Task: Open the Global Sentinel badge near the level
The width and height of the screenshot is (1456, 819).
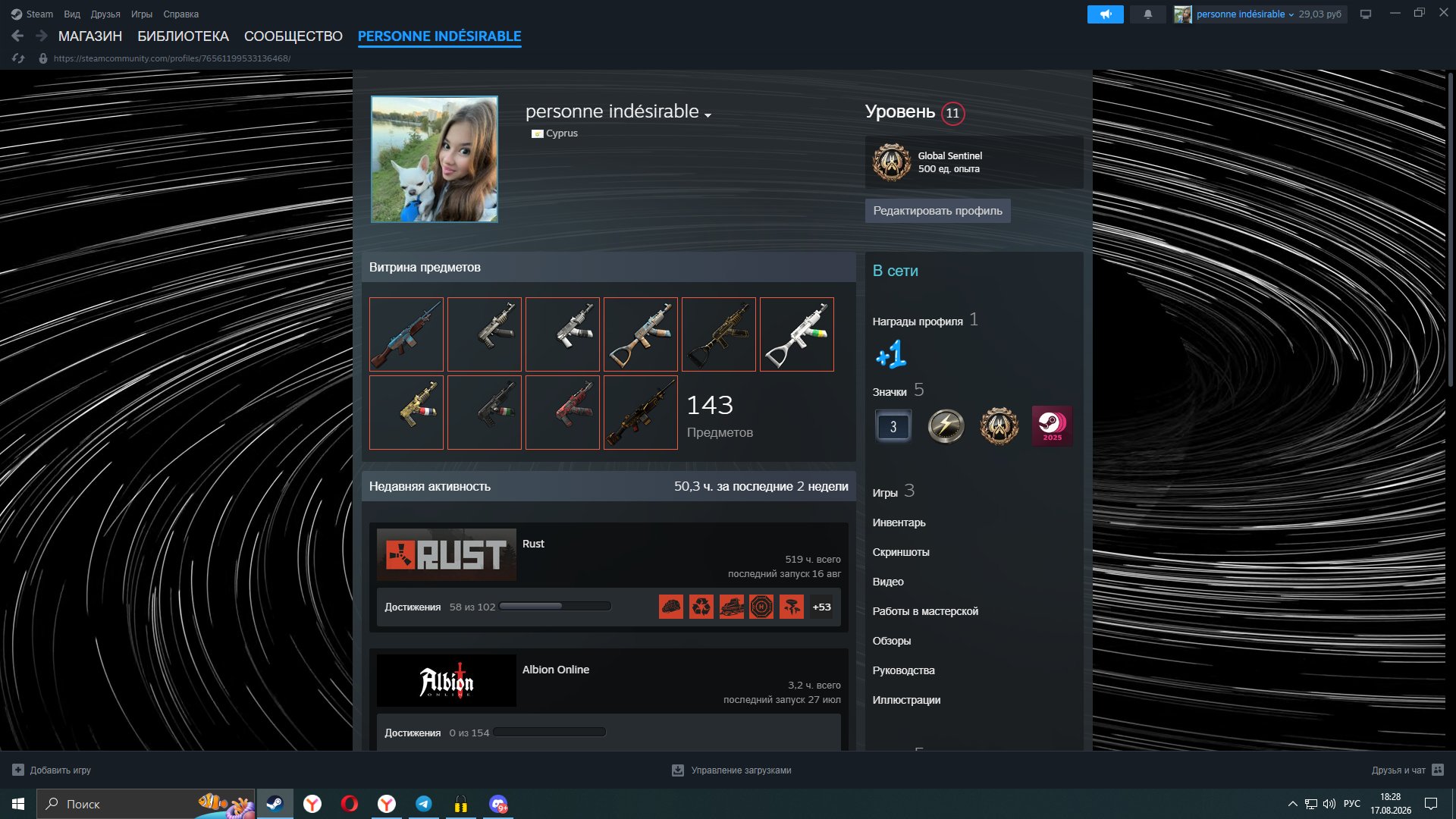Action: tap(892, 162)
